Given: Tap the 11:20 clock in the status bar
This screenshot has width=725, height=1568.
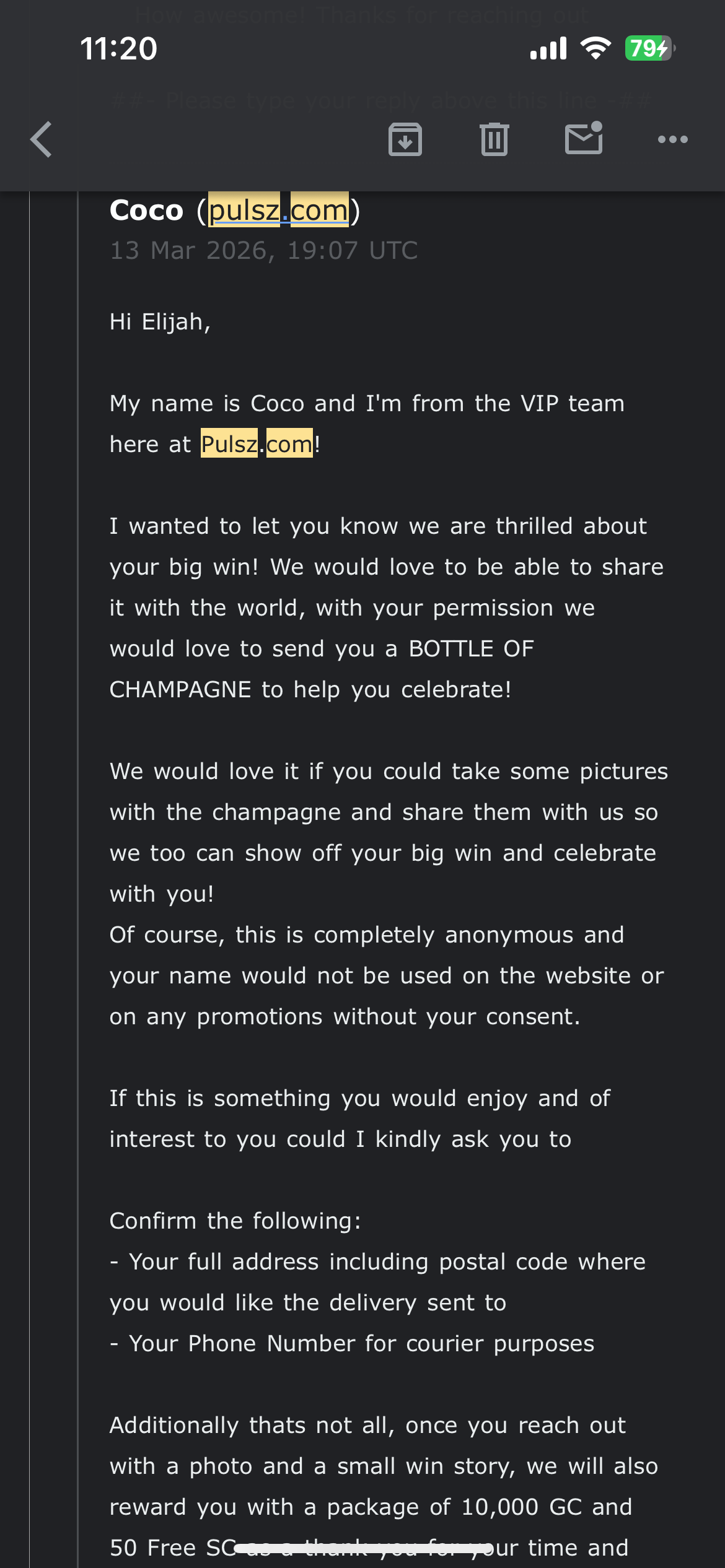Looking at the screenshot, I should [x=119, y=48].
